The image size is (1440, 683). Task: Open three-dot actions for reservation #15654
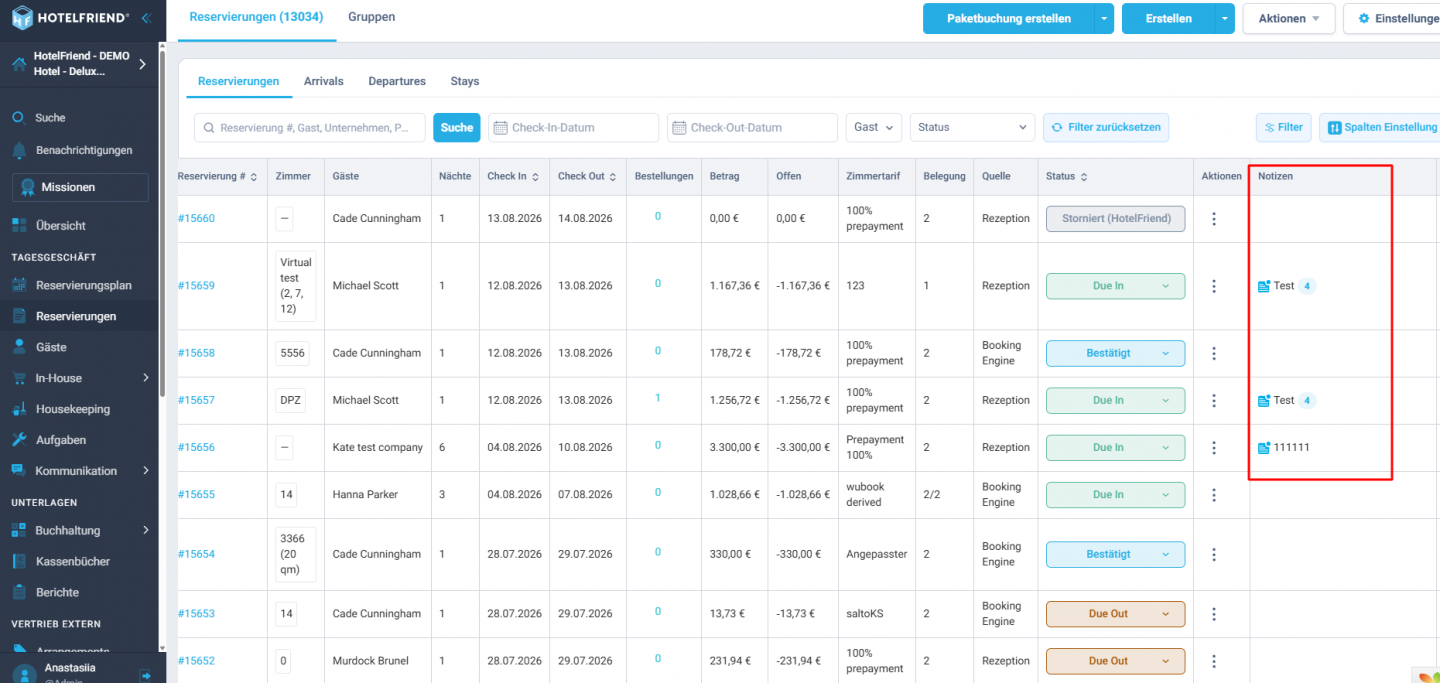tap(1214, 554)
